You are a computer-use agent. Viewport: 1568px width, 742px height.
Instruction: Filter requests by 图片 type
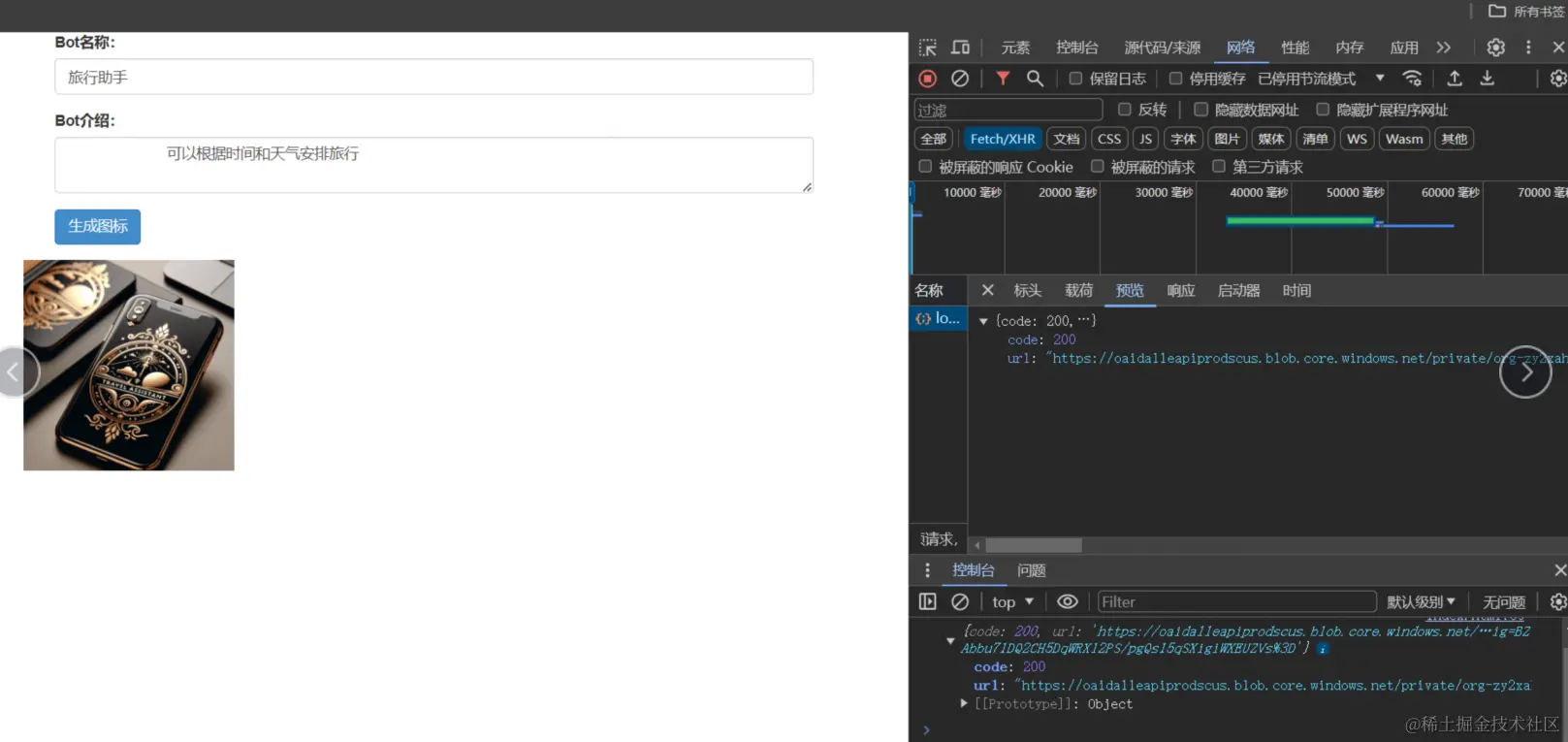click(1227, 139)
